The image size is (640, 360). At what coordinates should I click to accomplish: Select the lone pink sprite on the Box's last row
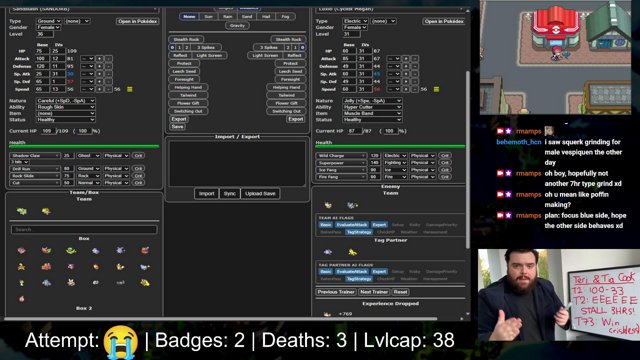point(22,299)
